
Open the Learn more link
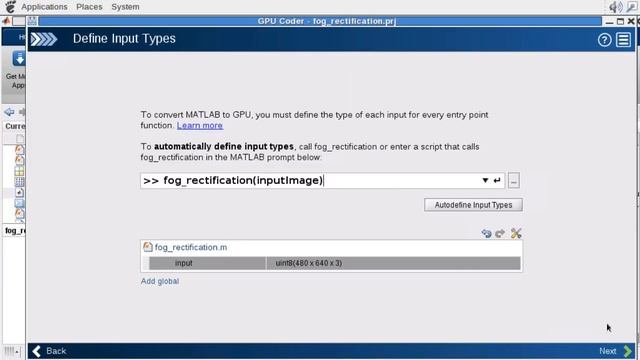point(200,126)
